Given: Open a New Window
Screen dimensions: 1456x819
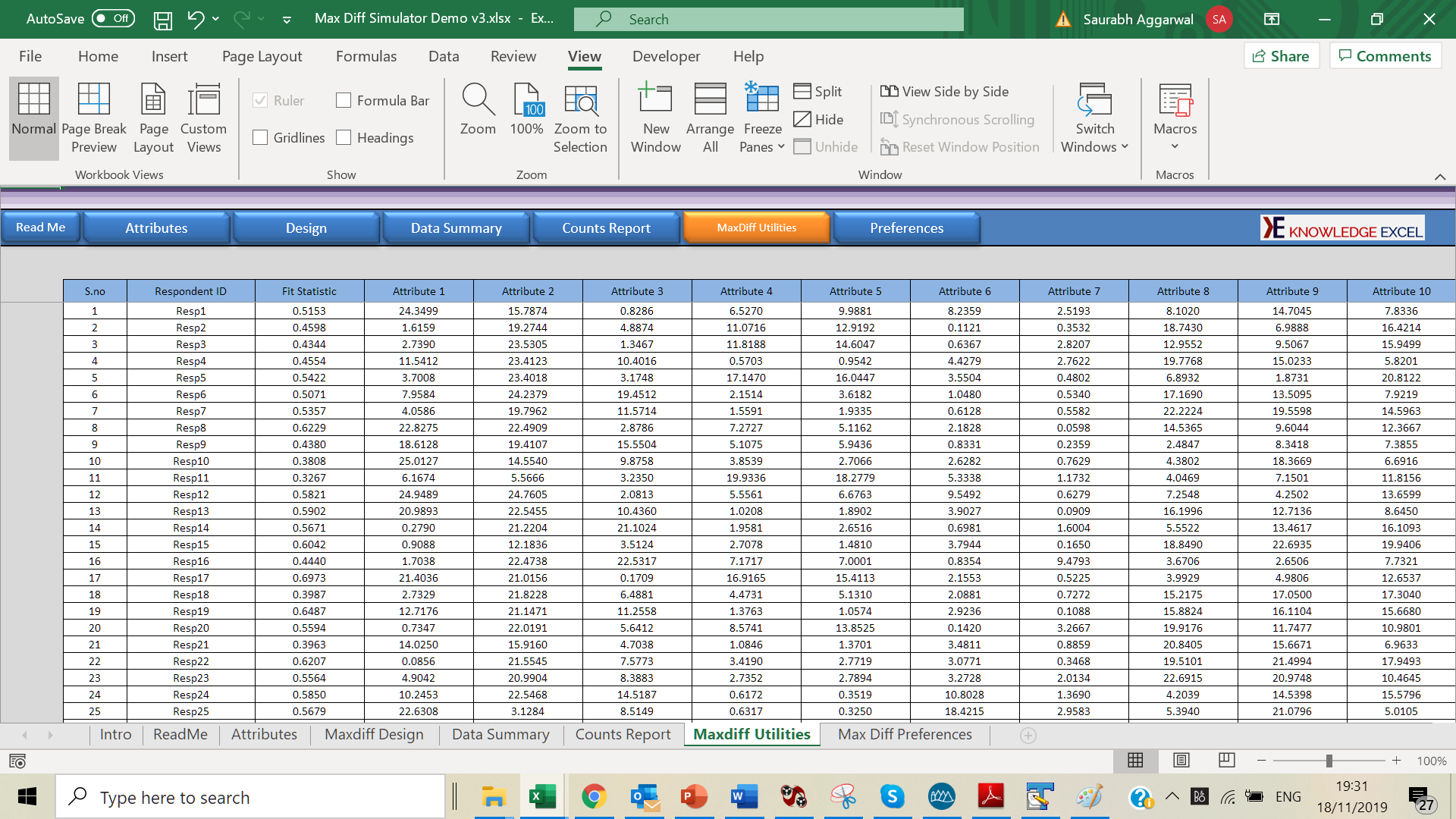Looking at the screenshot, I should pyautogui.click(x=655, y=100).
